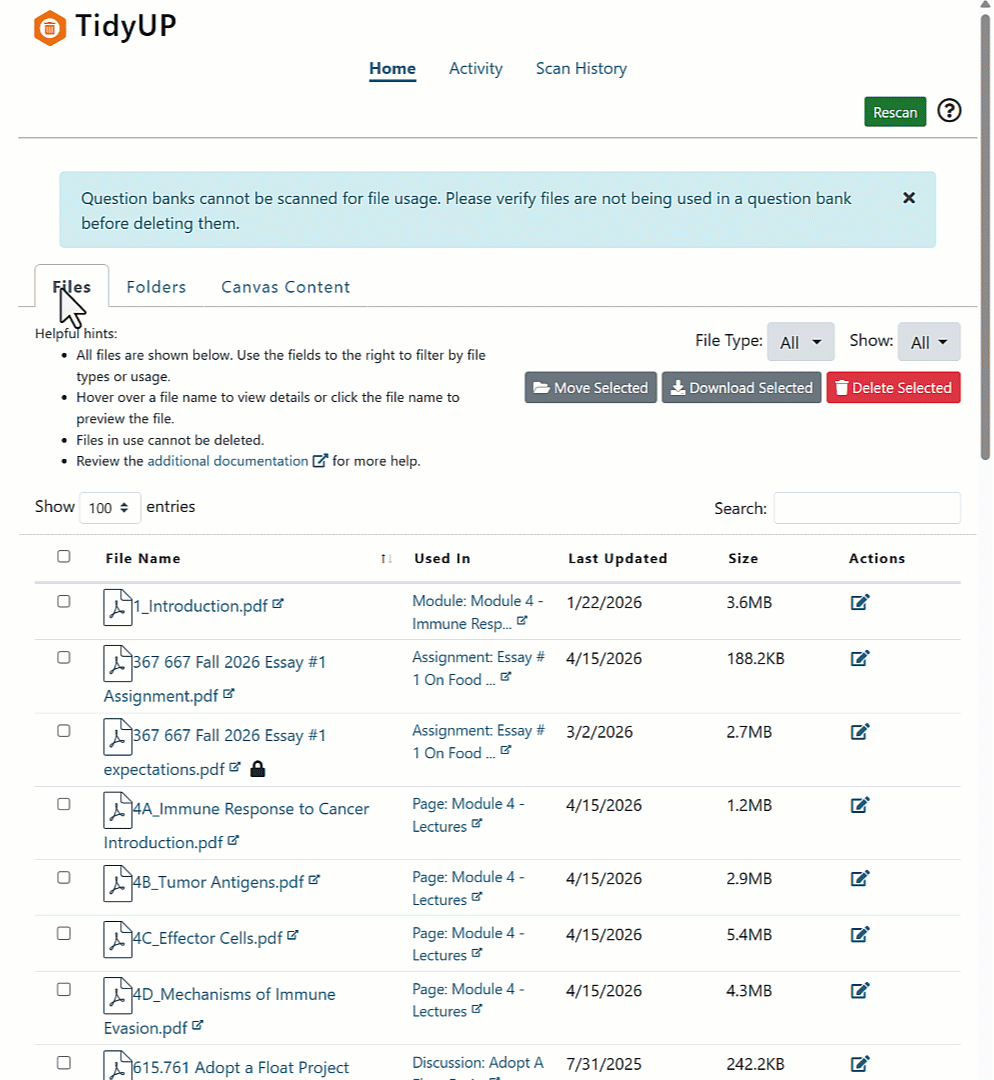The width and height of the screenshot is (994, 1080).
Task: Open Page: Module 4 - Lectures link for 4C_Effector Cells
Action: coord(468,944)
